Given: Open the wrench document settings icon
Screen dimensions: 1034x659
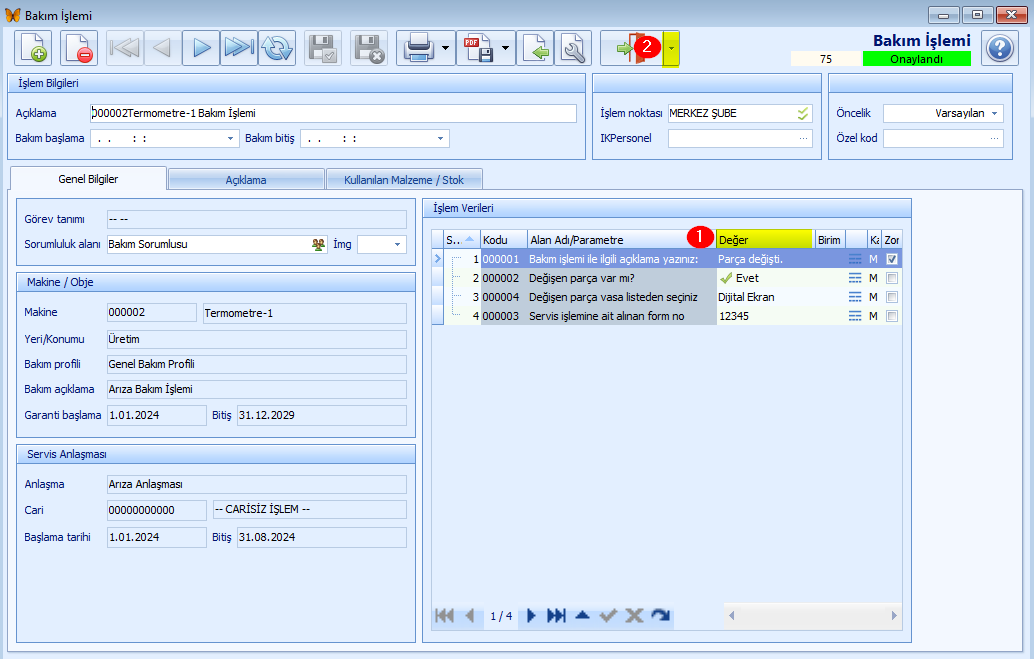Looking at the screenshot, I should (573, 48).
